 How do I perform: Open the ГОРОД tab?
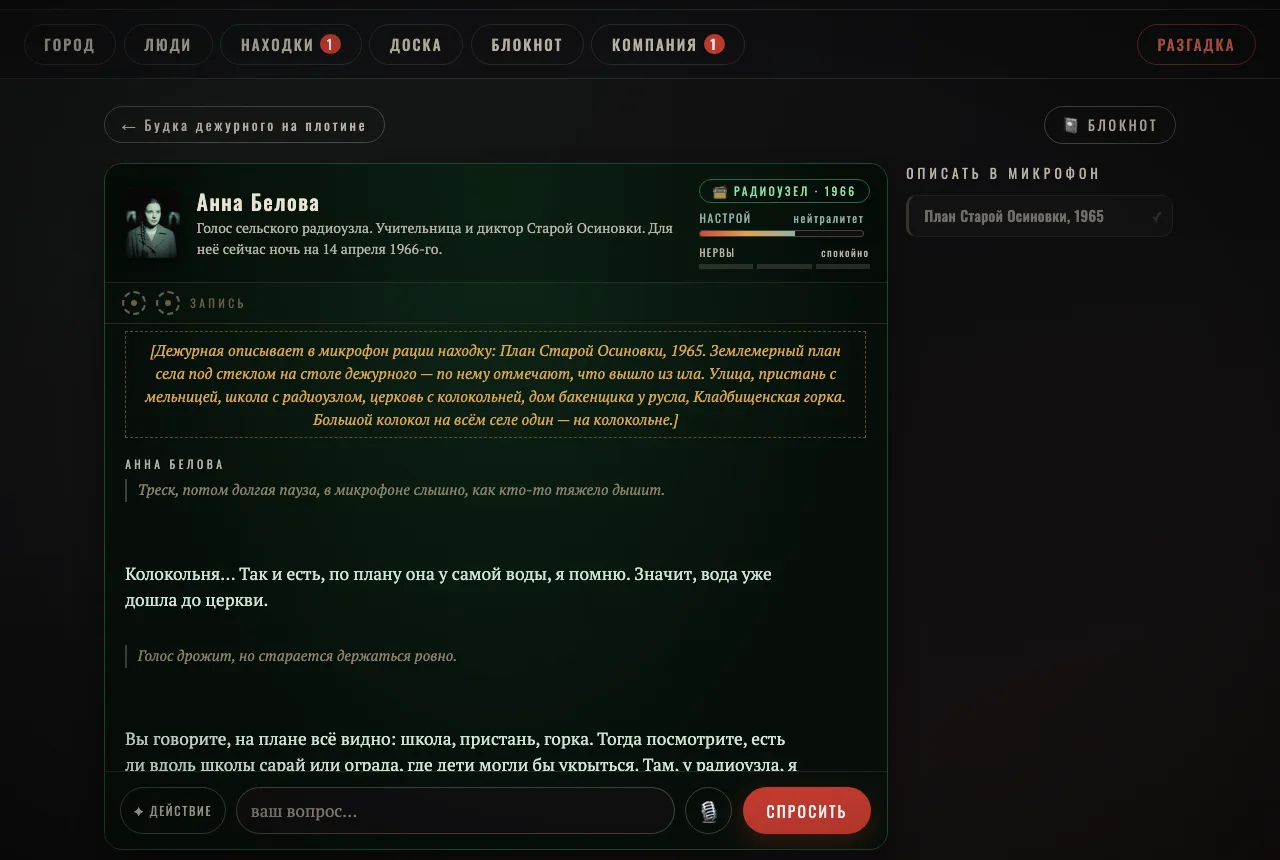70,45
